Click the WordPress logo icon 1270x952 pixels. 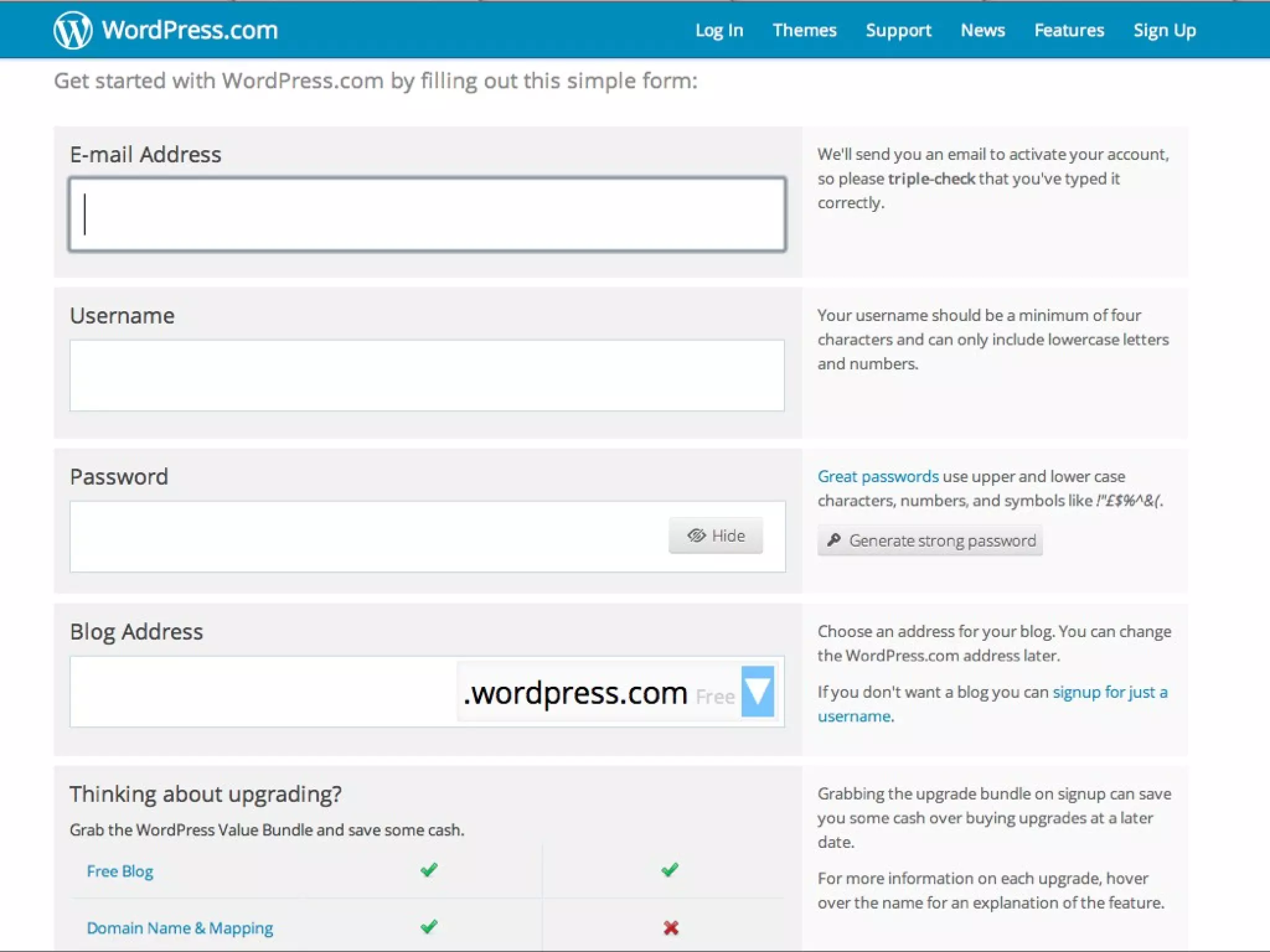[73, 30]
